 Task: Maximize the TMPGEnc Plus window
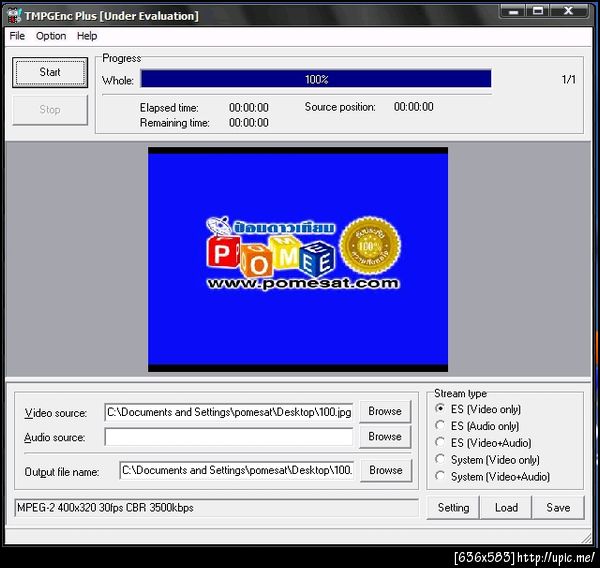point(538,11)
